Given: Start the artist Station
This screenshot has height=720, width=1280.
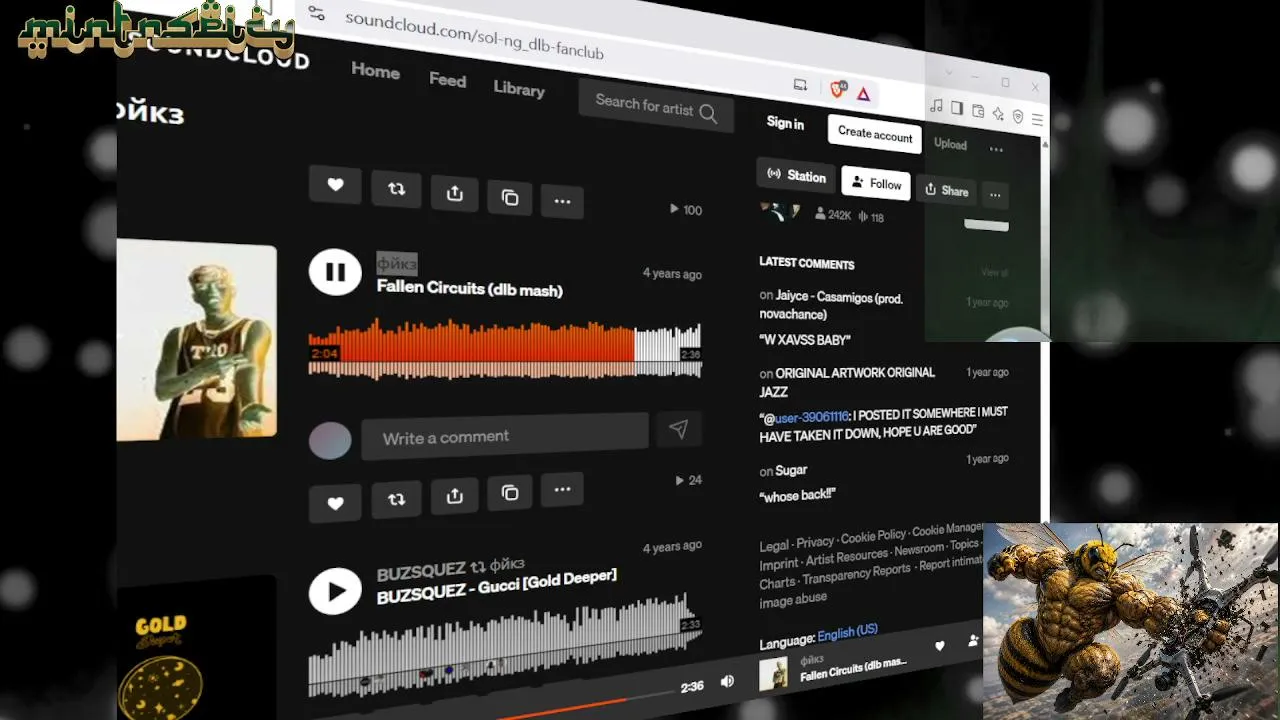Looking at the screenshot, I should [x=797, y=175].
